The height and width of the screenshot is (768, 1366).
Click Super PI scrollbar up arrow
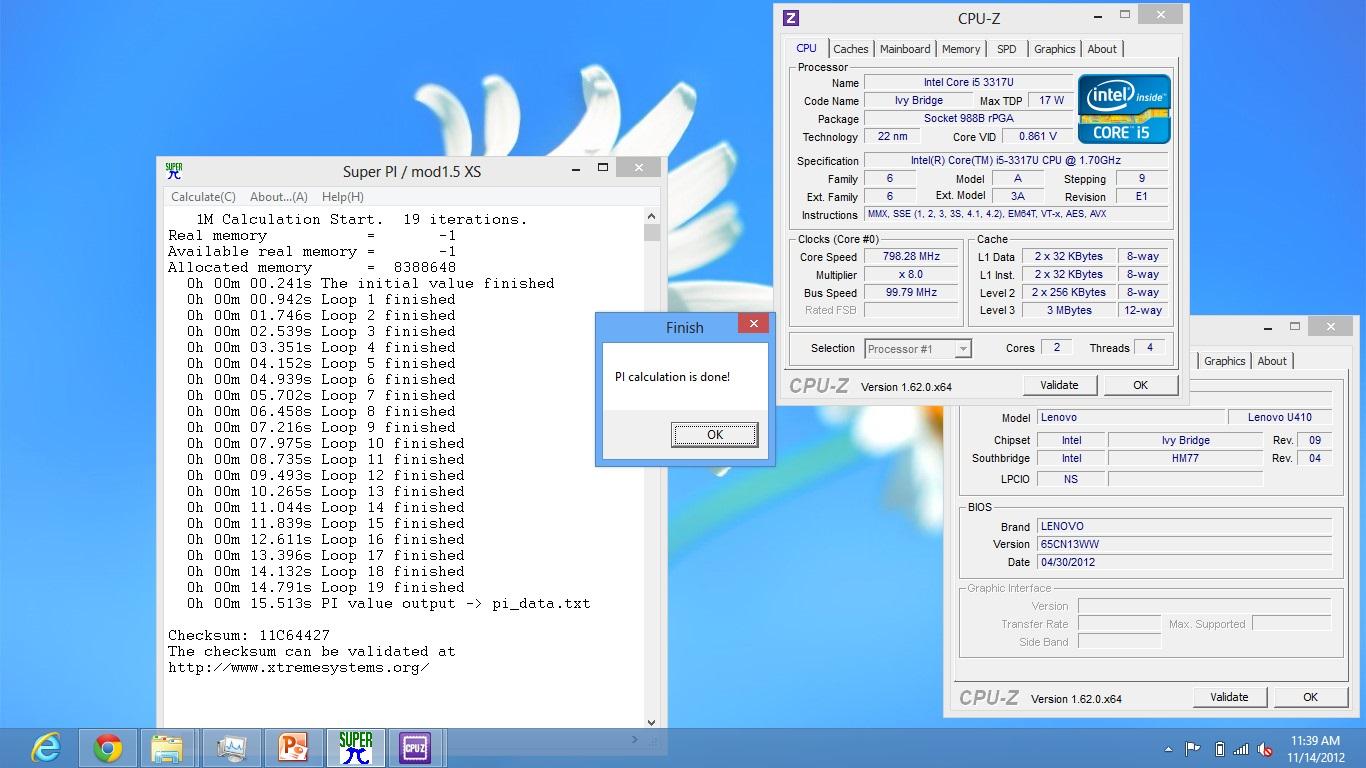click(x=652, y=216)
